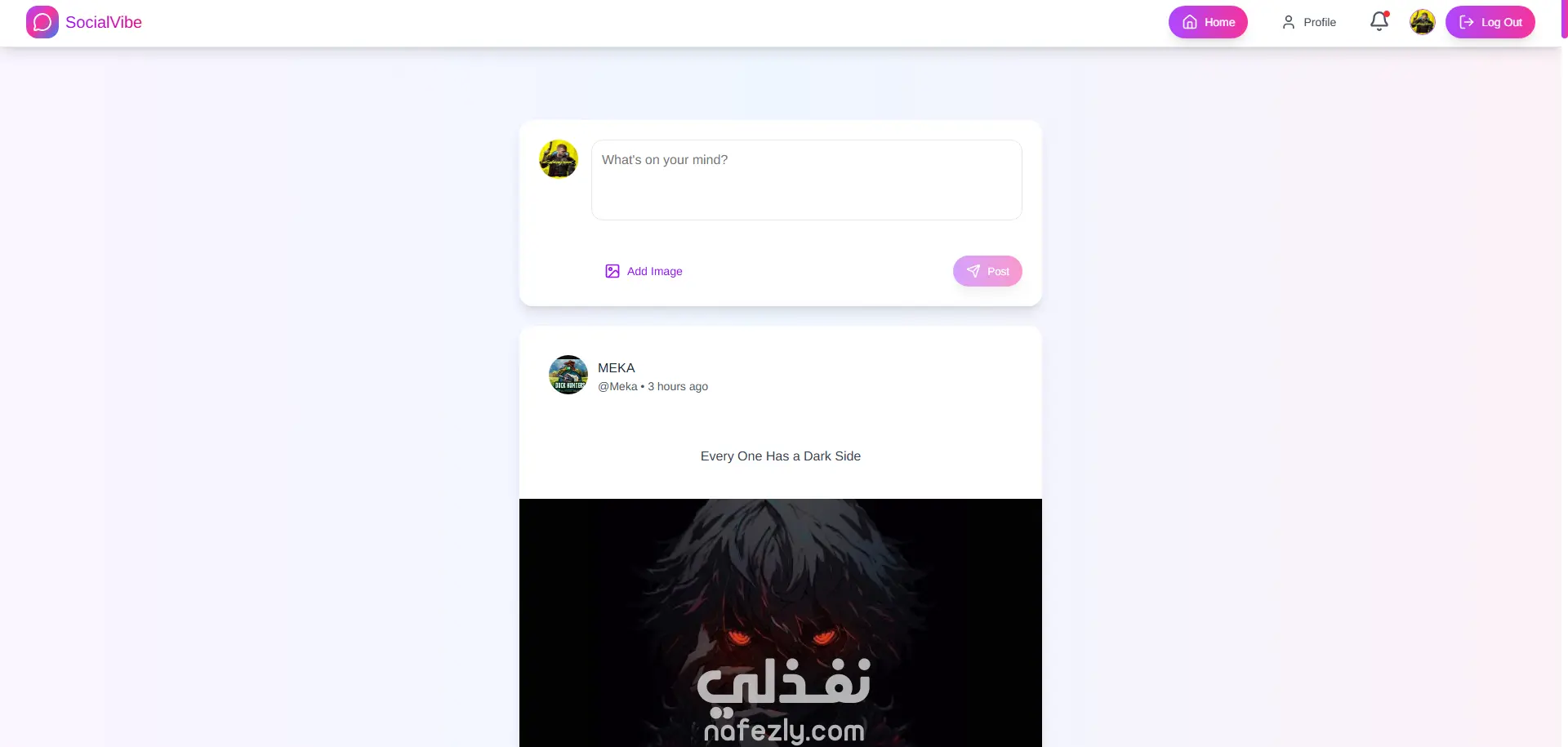This screenshot has height=747, width=1568.
Task: Click the paper plane icon in Post
Action: (x=973, y=271)
